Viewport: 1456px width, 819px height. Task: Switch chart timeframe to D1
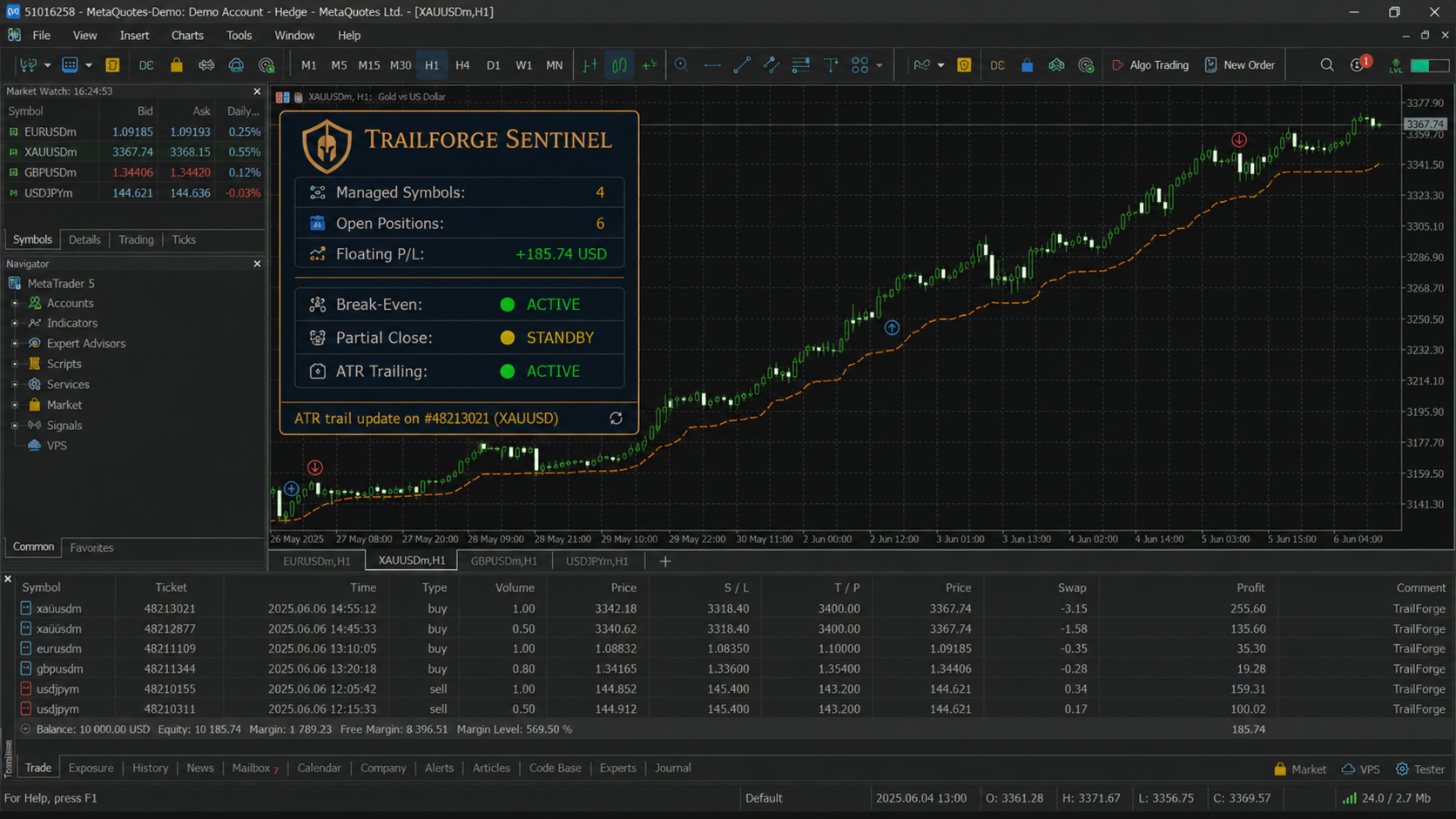(x=493, y=65)
